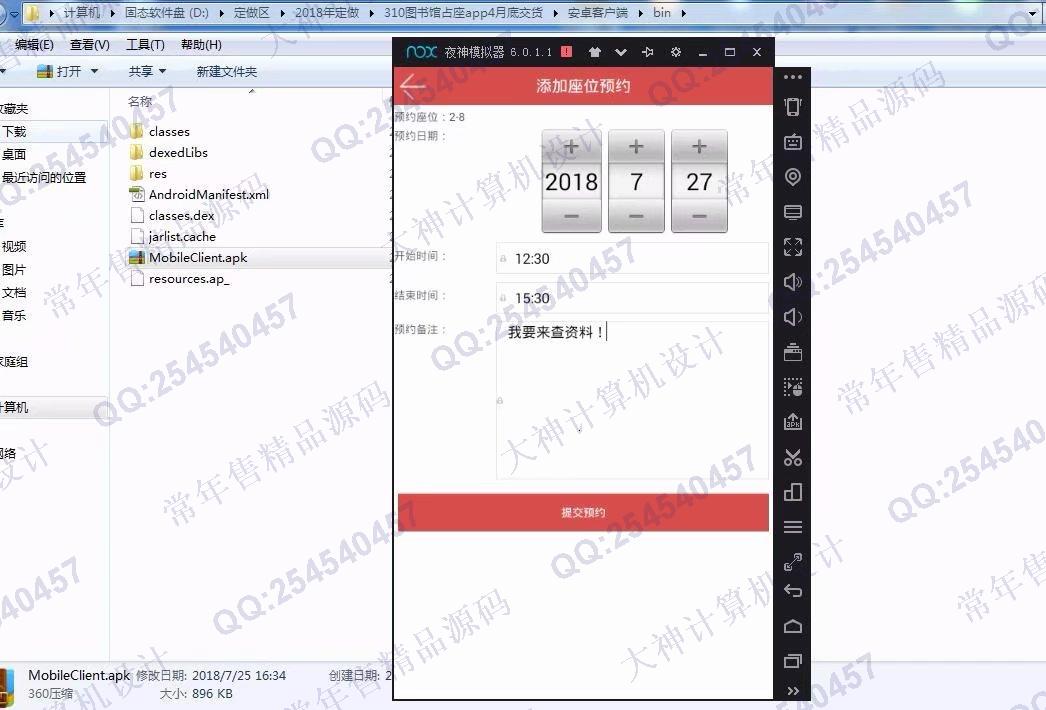This screenshot has height=710, width=1046.
Task: Click the Nox volume up icon
Action: click(793, 282)
